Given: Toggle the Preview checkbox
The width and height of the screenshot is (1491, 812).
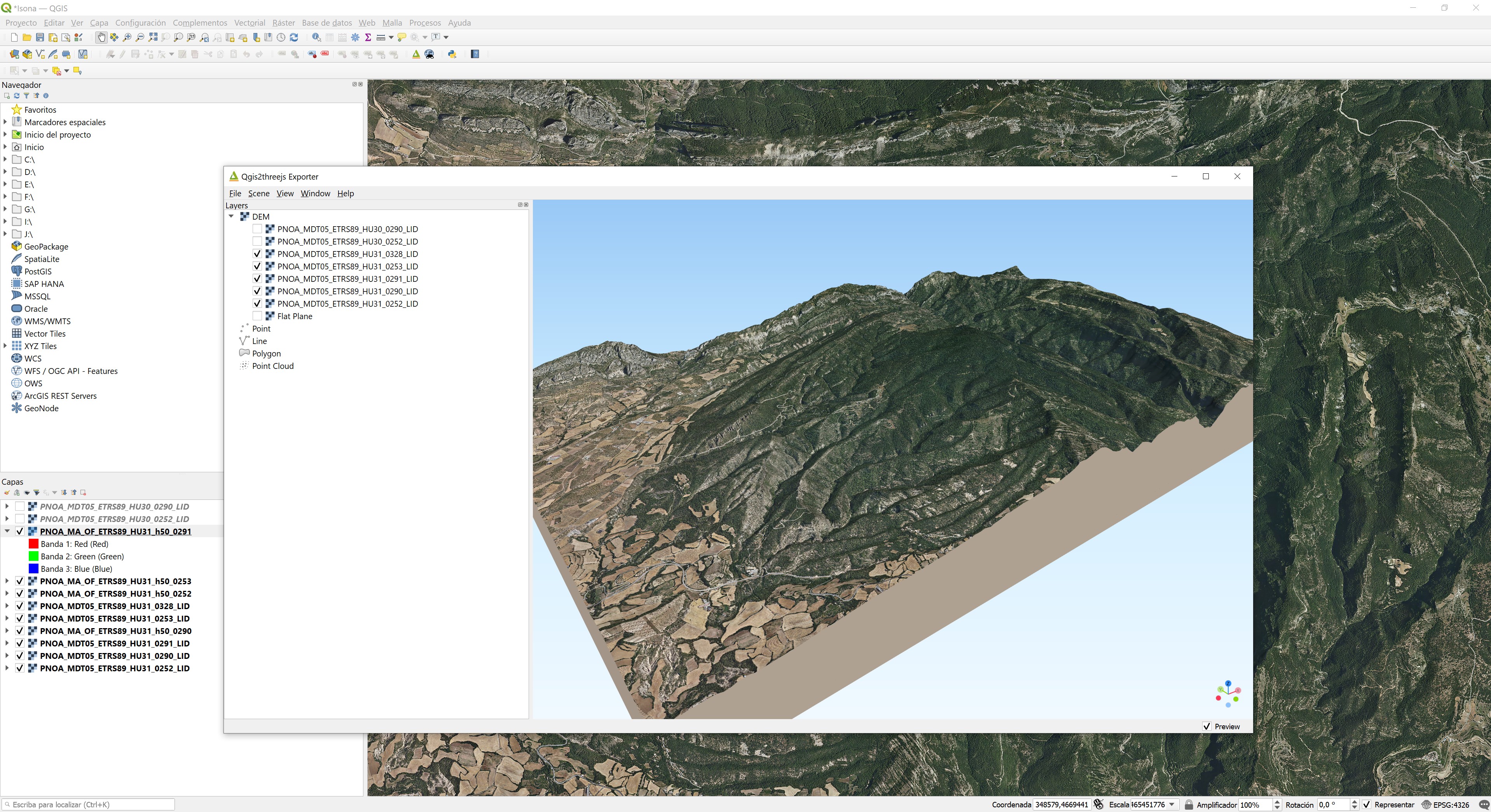Looking at the screenshot, I should tap(1207, 726).
